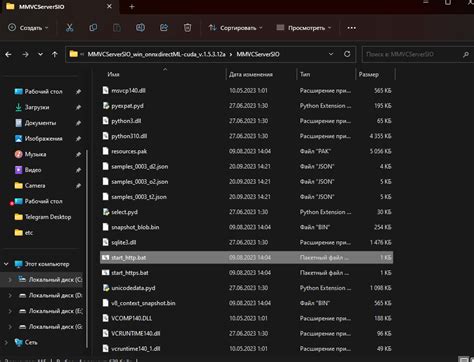Navigate back with the left arrow
This screenshot has height=362, width=474.
click(x=8, y=54)
